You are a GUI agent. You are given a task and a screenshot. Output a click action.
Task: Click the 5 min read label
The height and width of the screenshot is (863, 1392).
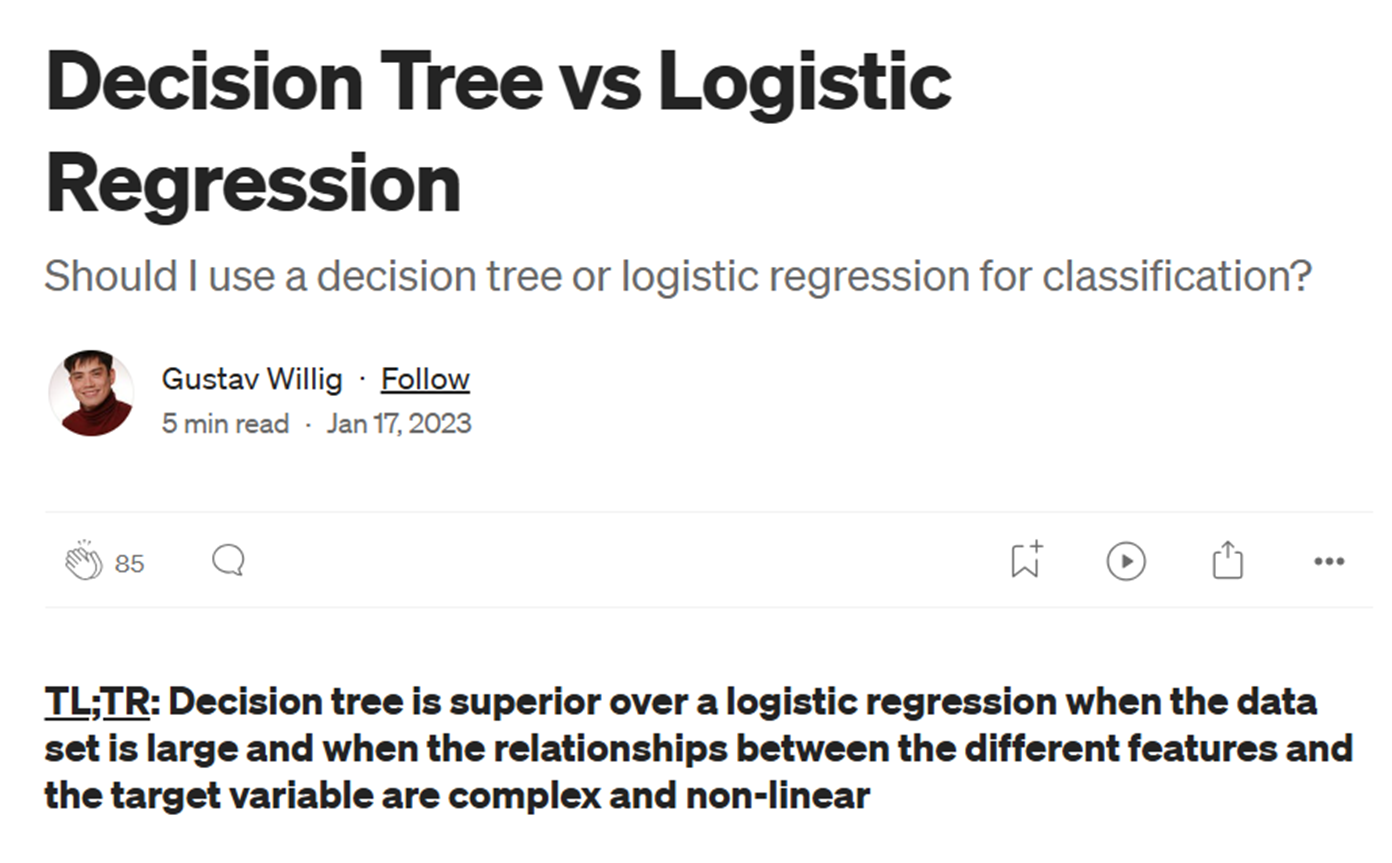click(225, 423)
